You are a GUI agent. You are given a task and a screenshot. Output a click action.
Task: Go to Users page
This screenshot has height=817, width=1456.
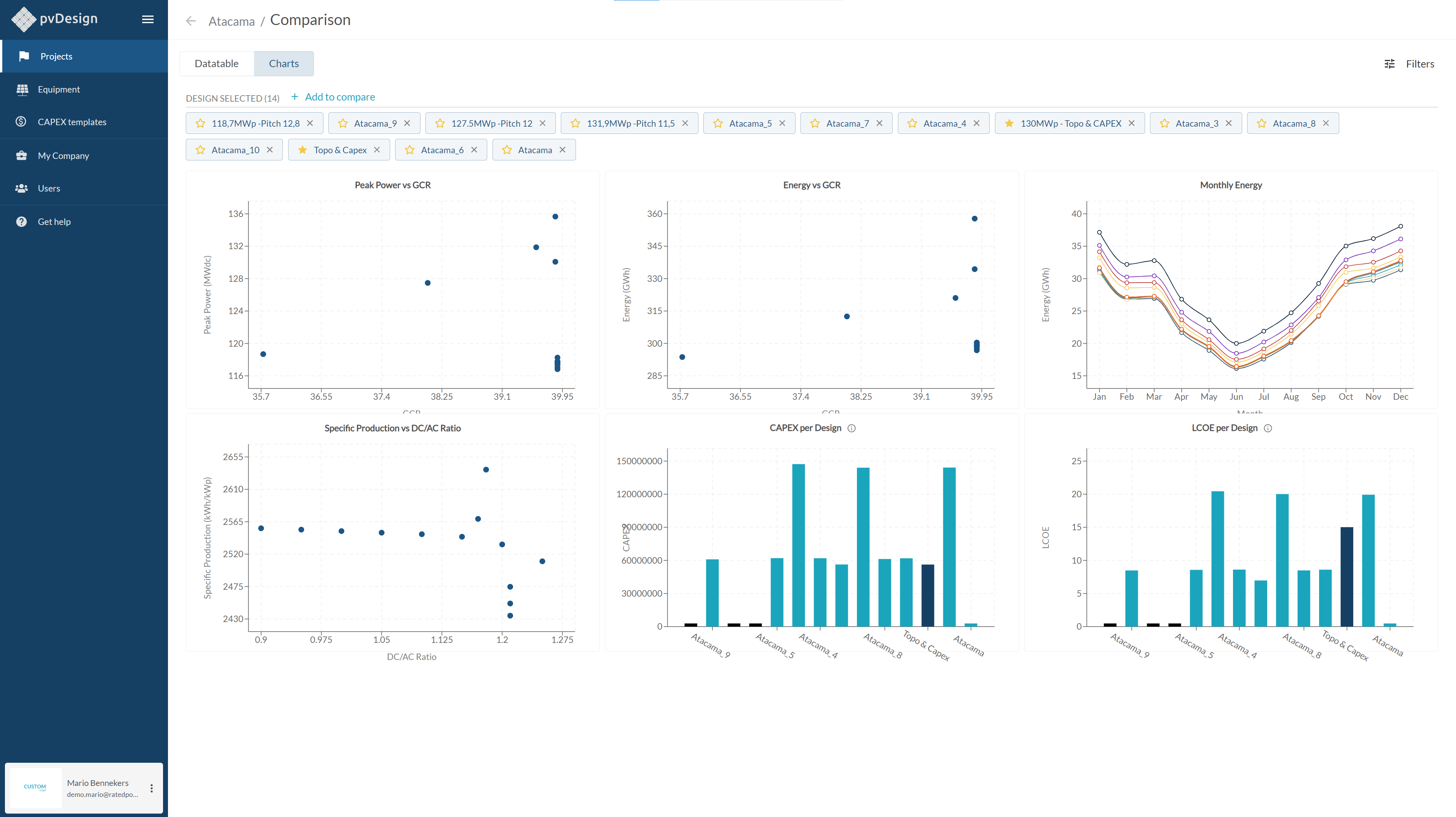click(49, 188)
